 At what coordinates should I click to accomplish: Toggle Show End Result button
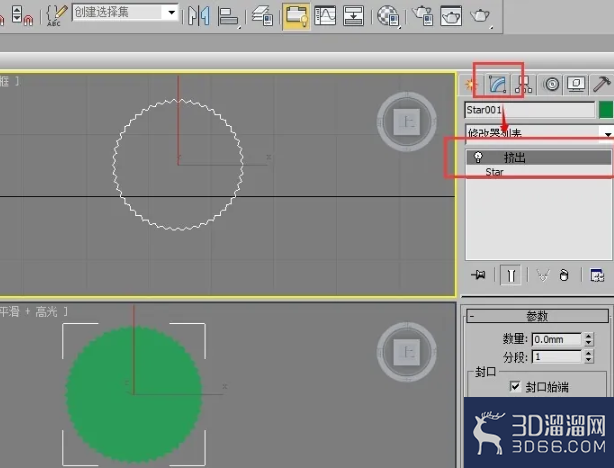point(511,275)
